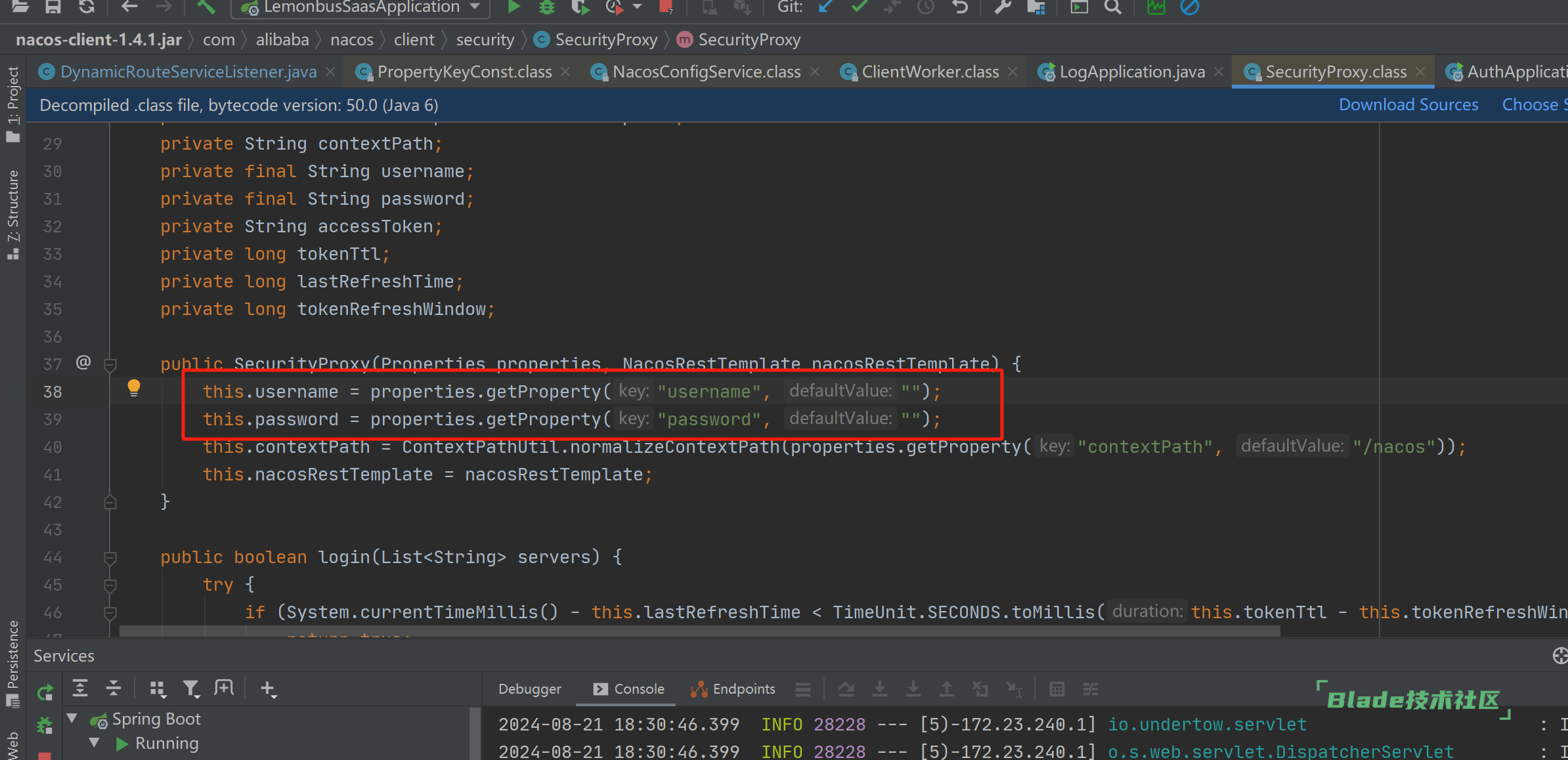1568x760 pixels.
Task: Open the Add Service plus dropdown
Action: [268, 688]
